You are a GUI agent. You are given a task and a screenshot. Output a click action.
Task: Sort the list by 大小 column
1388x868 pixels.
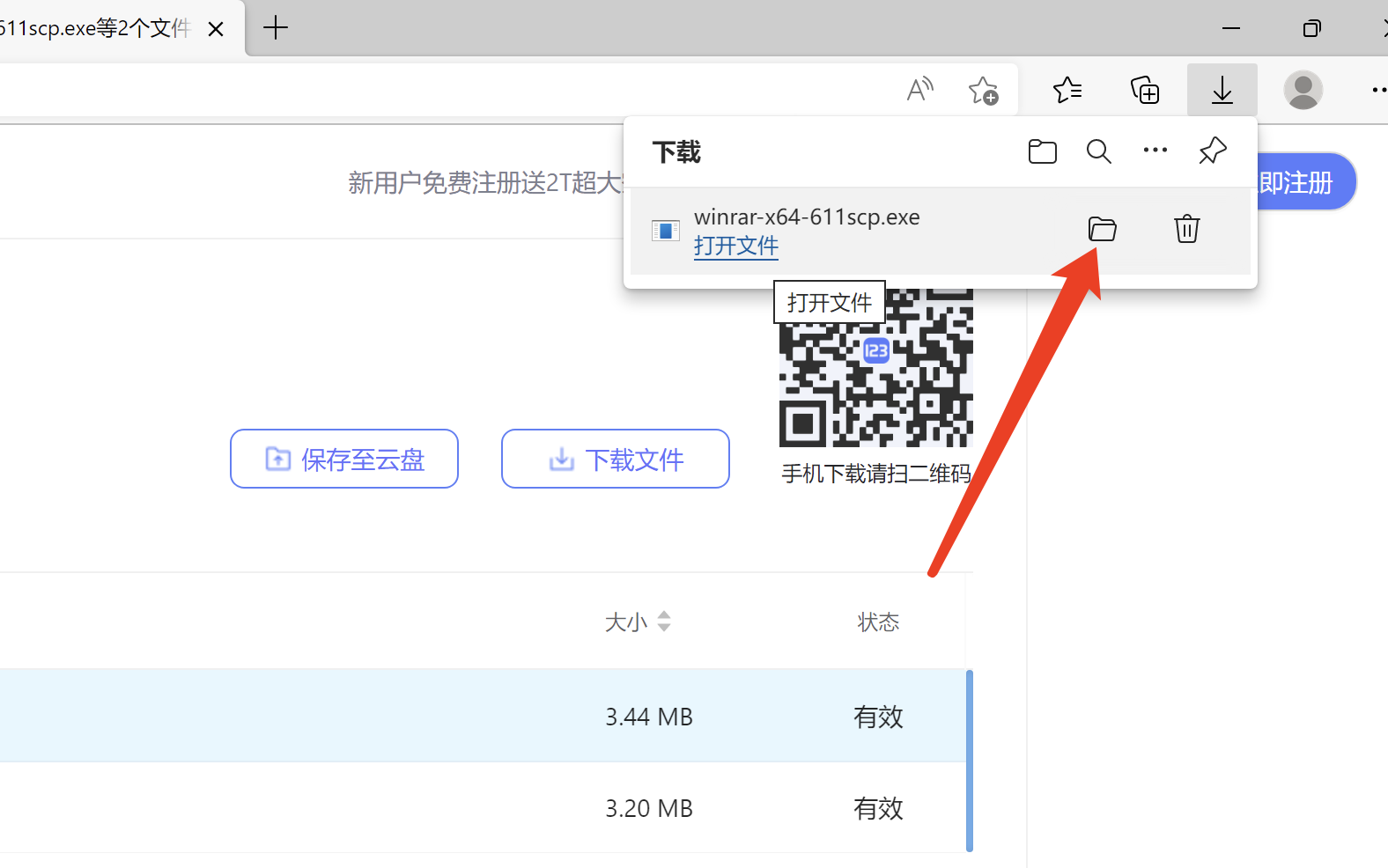tap(638, 622)
